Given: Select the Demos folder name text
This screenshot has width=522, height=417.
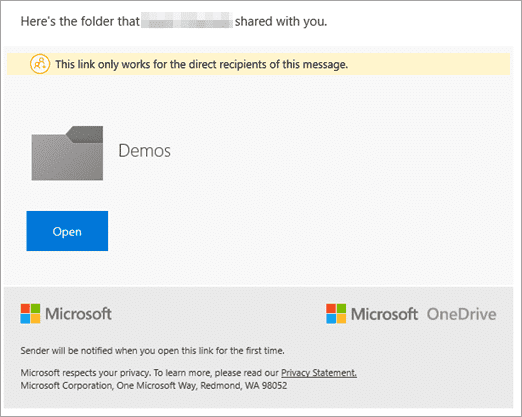Looking at the screenshot, I should pos(145,151).
